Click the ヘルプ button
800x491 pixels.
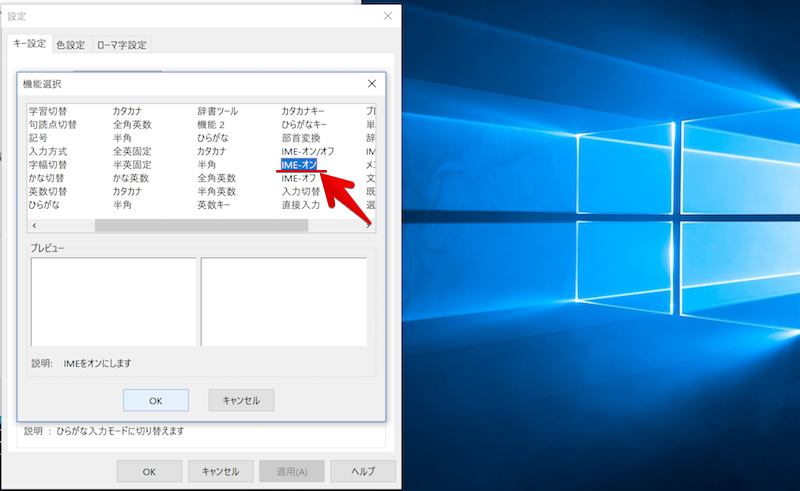363,471
